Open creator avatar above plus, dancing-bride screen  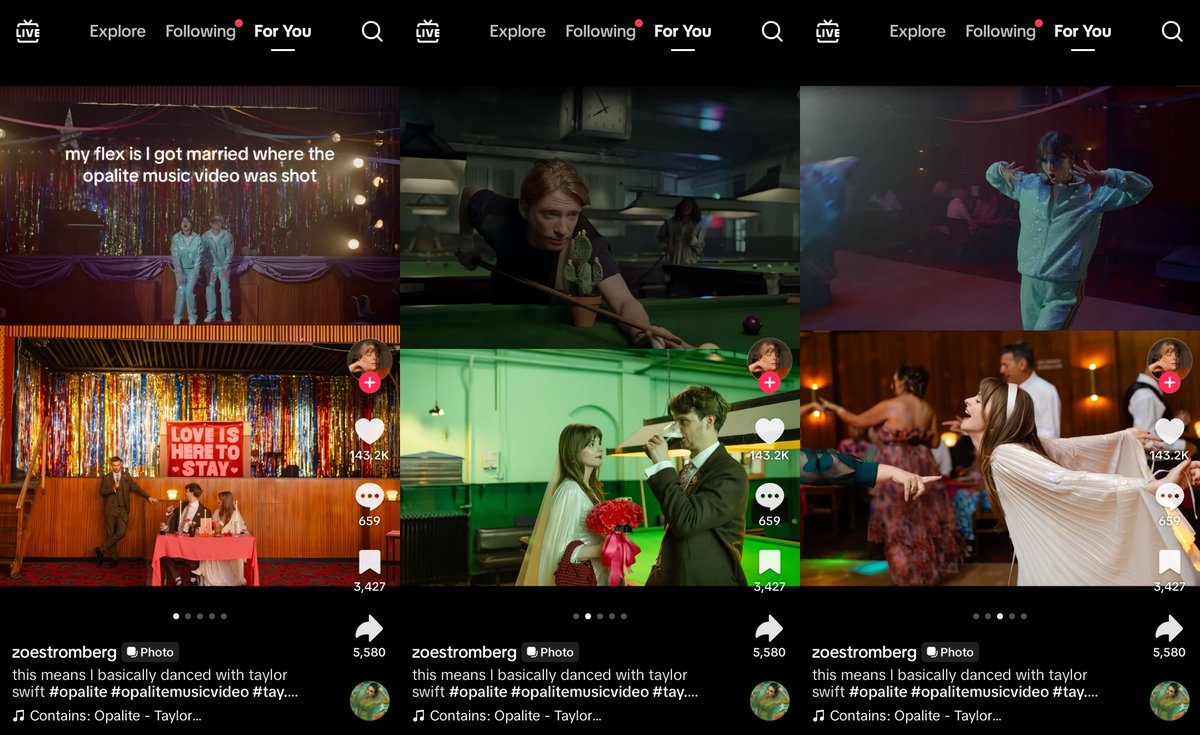click(x=1169, y=359)
